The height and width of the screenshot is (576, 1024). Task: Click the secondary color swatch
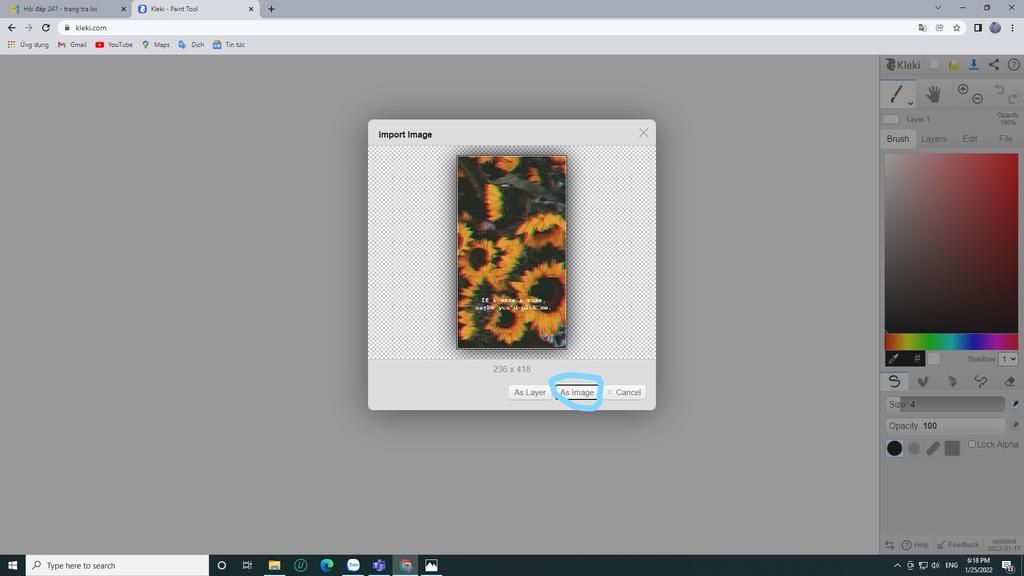point(934,359)
